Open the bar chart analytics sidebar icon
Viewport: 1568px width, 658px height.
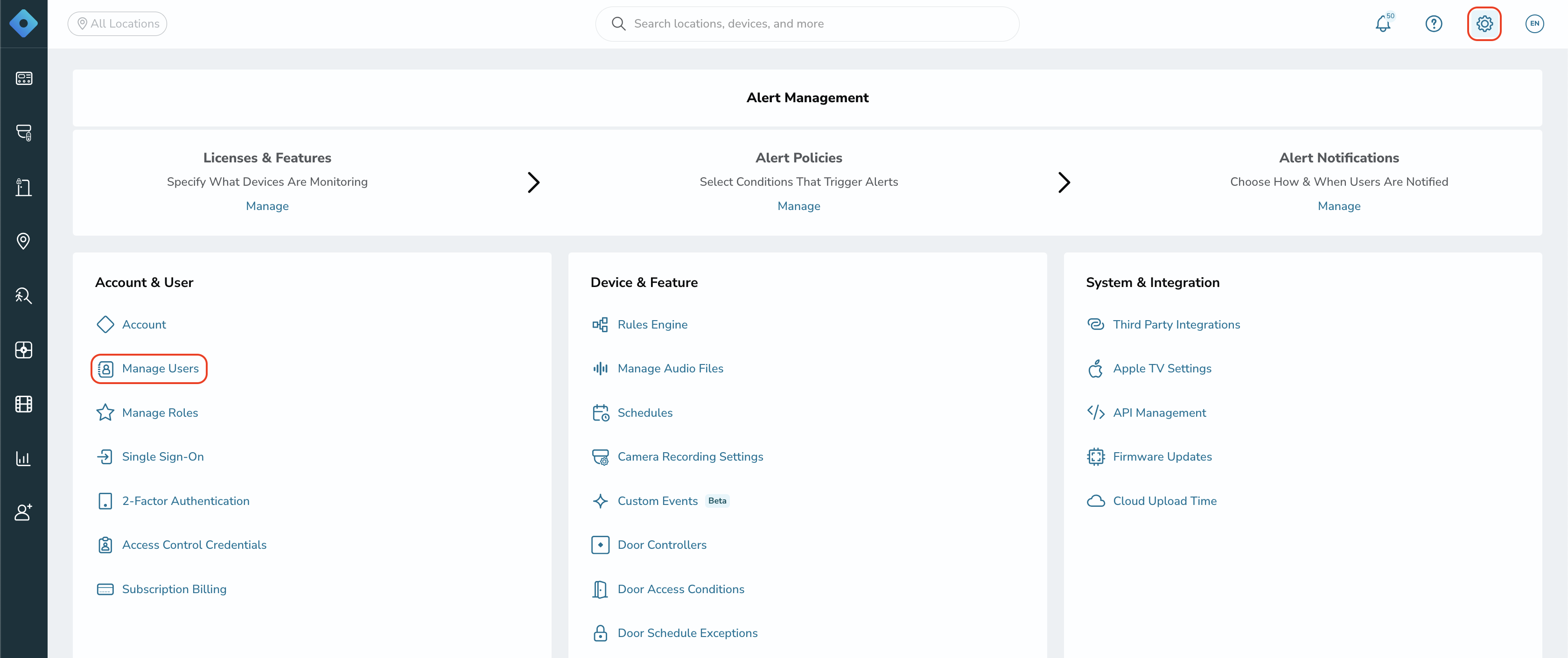pos(24,458)
